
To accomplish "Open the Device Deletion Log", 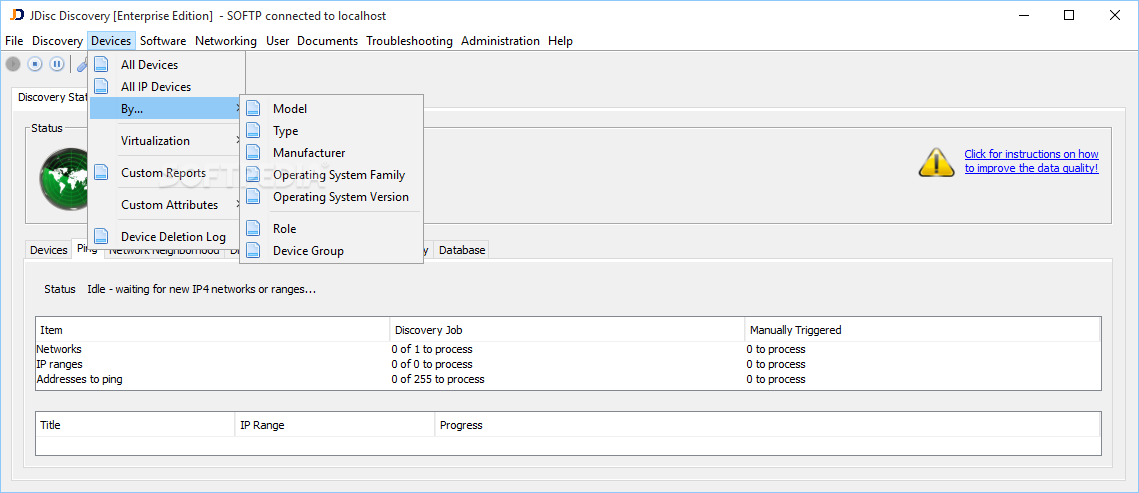I will (x=167, y=236).
